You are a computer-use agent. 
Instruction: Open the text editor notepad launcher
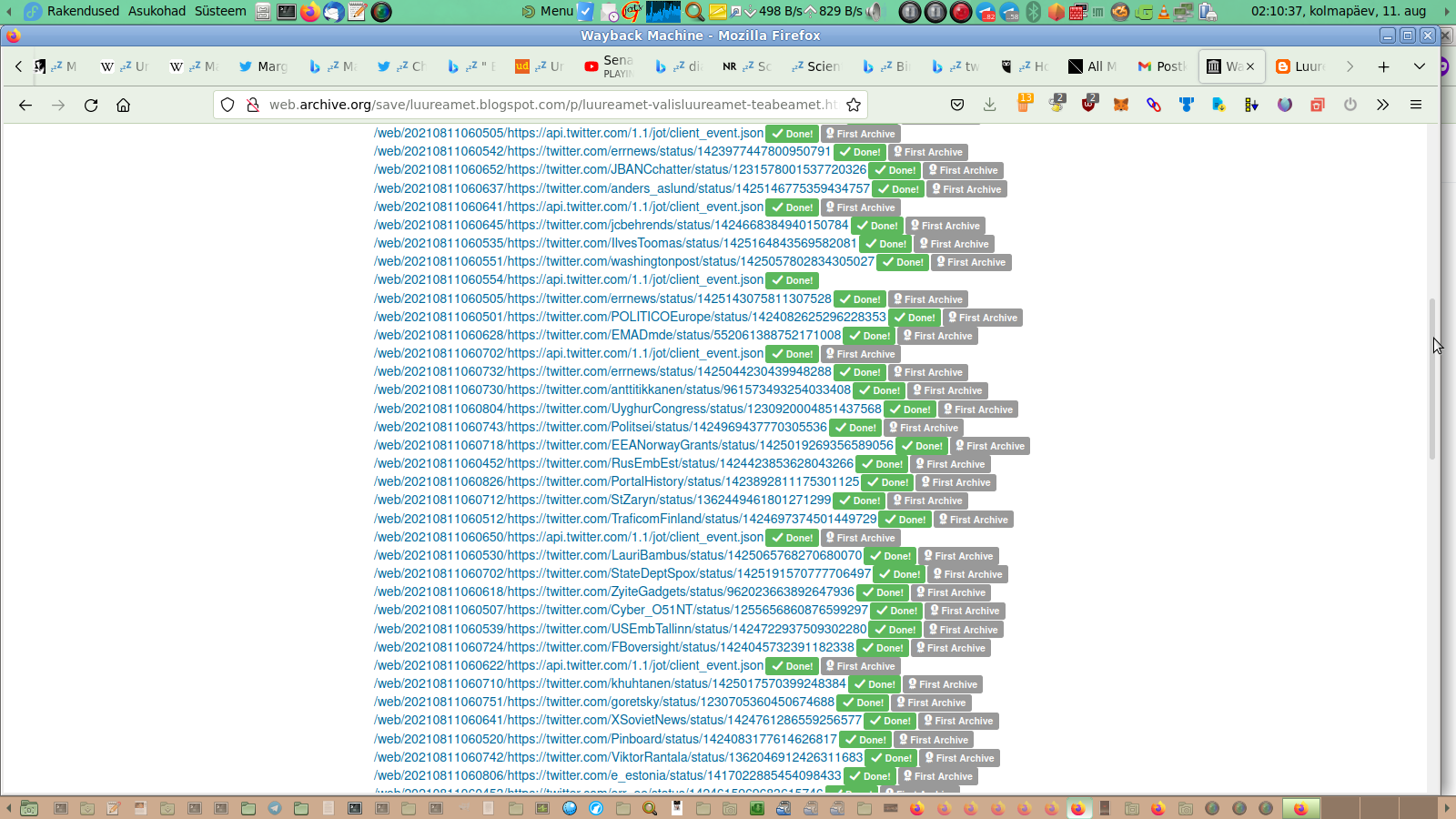pyautogui.click(x=357, y=12)
